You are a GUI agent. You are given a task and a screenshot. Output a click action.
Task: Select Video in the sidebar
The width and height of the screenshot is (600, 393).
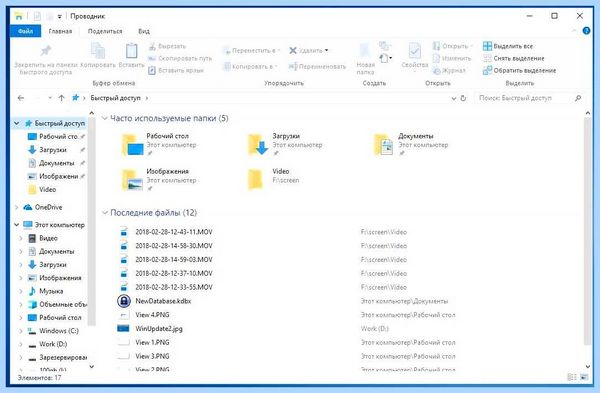point(42,190)
